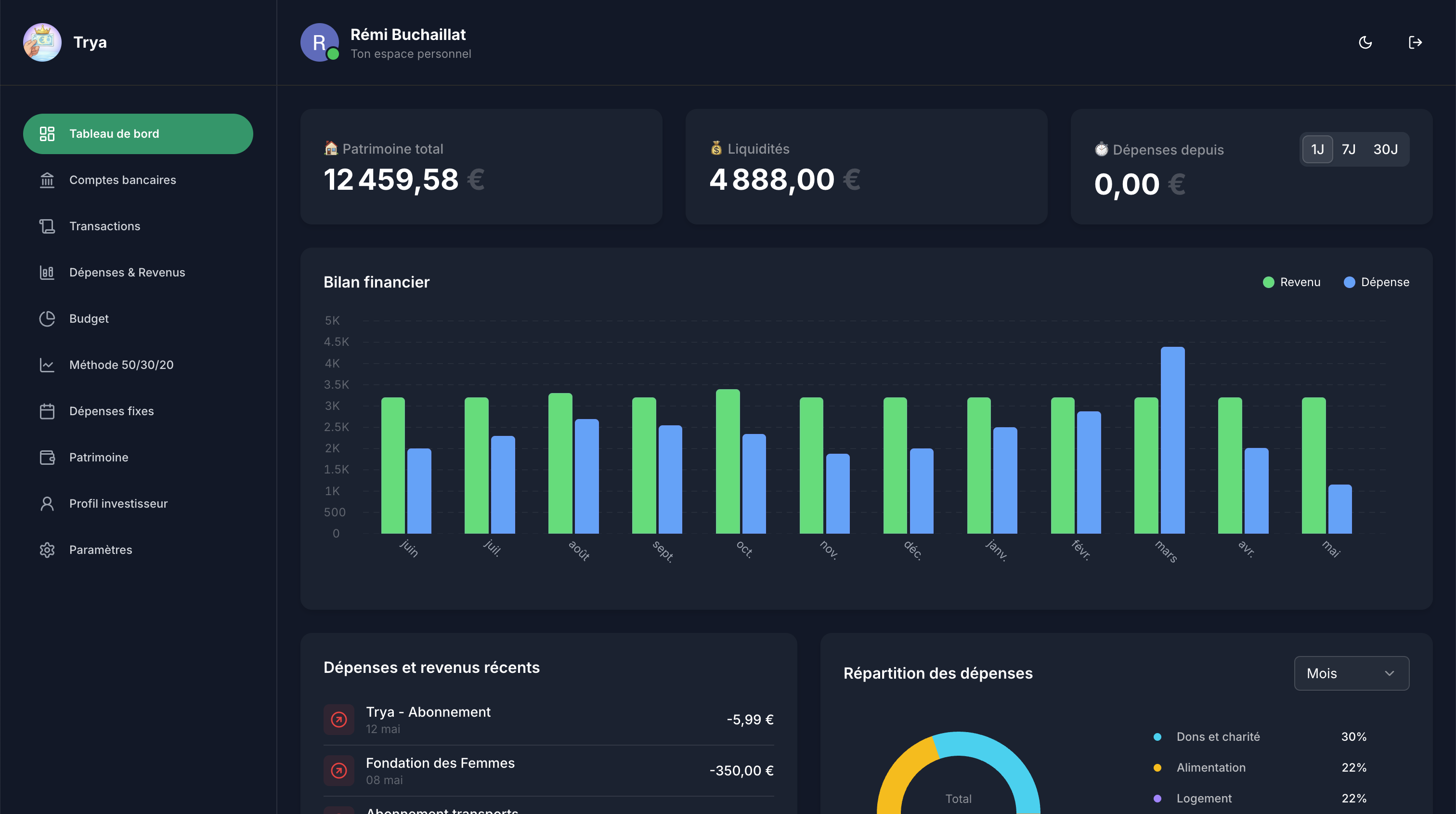Open Budget via the pie chart icon
Screen dimensions: 1456x814
47,319
